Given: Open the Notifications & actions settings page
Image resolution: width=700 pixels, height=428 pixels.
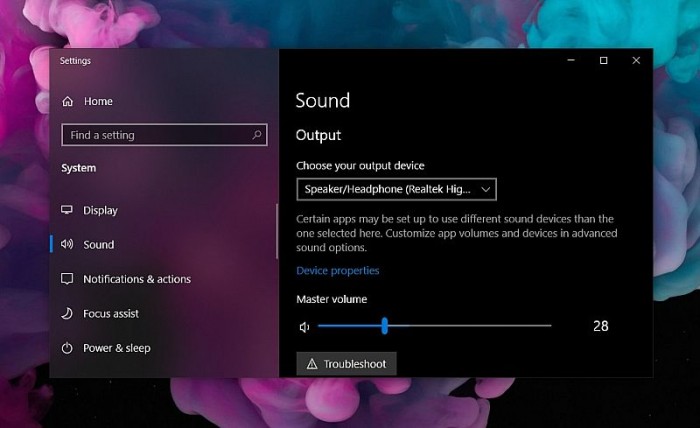Looking at the screenshot, I should [x=136, y=279].
